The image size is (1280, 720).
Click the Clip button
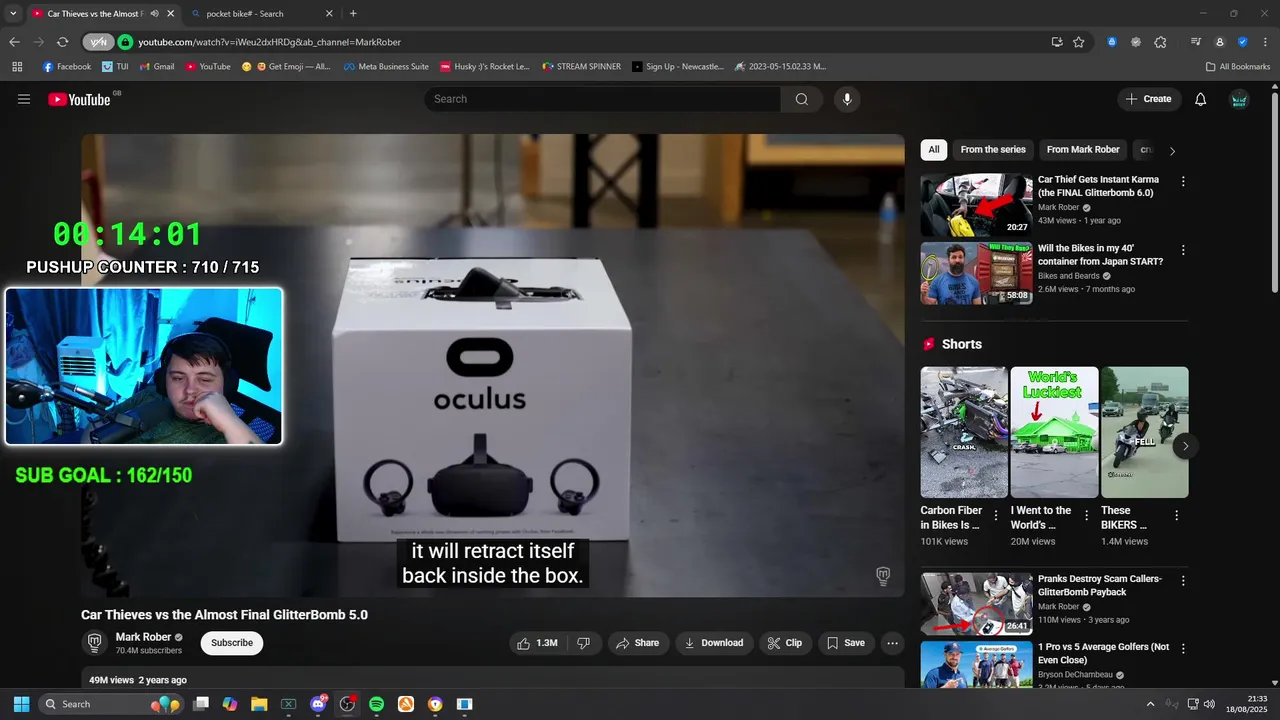click(x=784, y=643)
